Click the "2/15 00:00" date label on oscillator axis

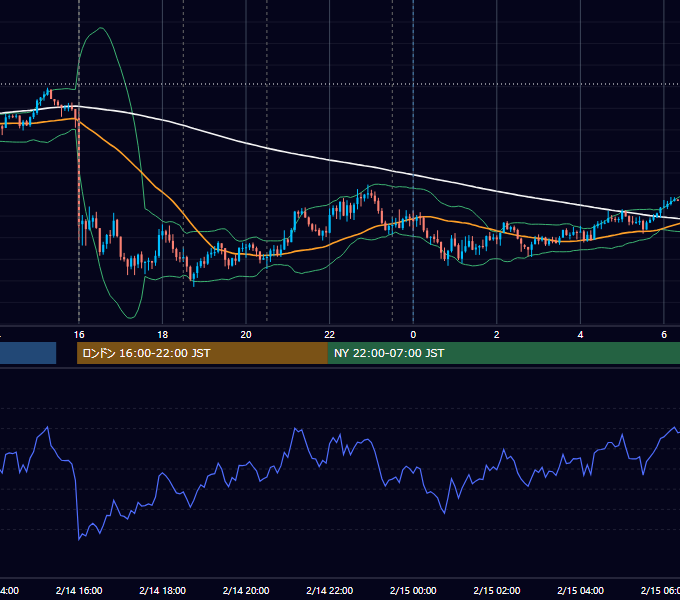coord(413,590)
